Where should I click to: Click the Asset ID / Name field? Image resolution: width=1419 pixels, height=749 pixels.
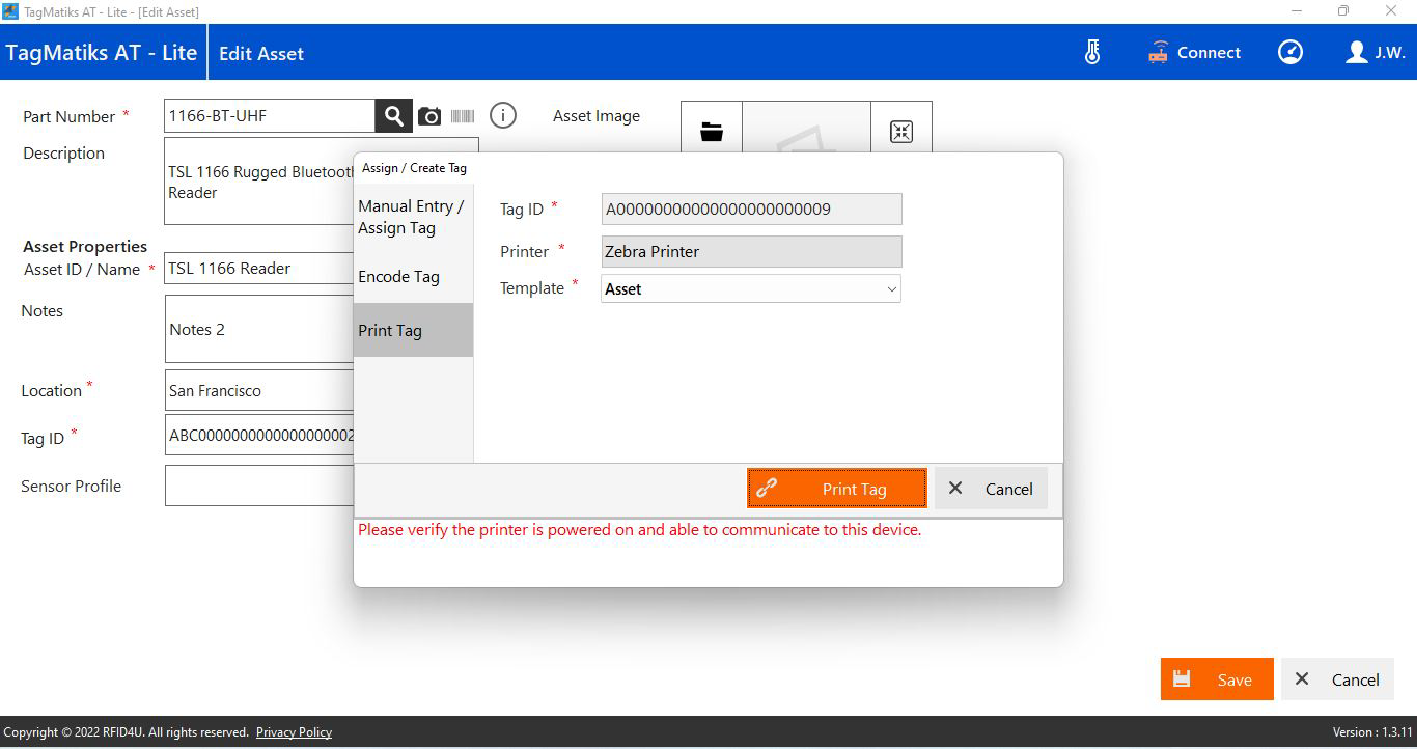click(x=260, y=269)
